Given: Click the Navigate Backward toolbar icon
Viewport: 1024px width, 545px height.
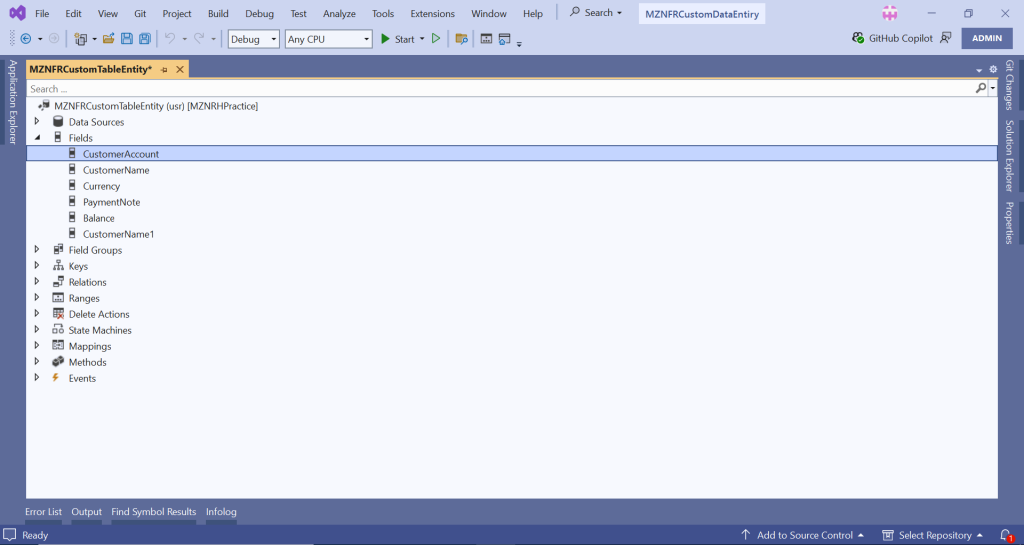Looking at the screenshot, I should coord(25,39).
